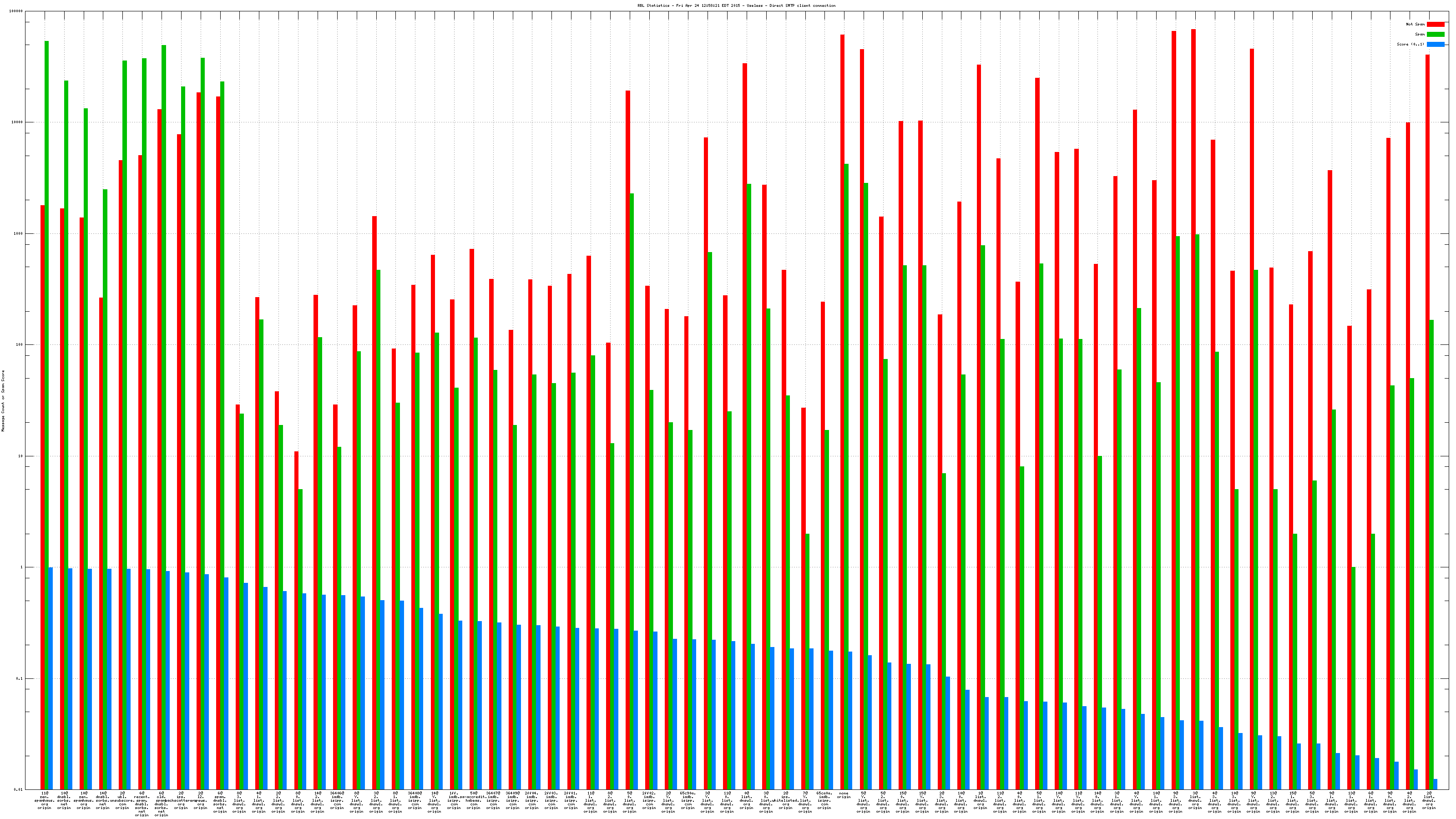Click the 'ubl.unsubscore.com' x-axis label
1456x819 pixels.
123,800
